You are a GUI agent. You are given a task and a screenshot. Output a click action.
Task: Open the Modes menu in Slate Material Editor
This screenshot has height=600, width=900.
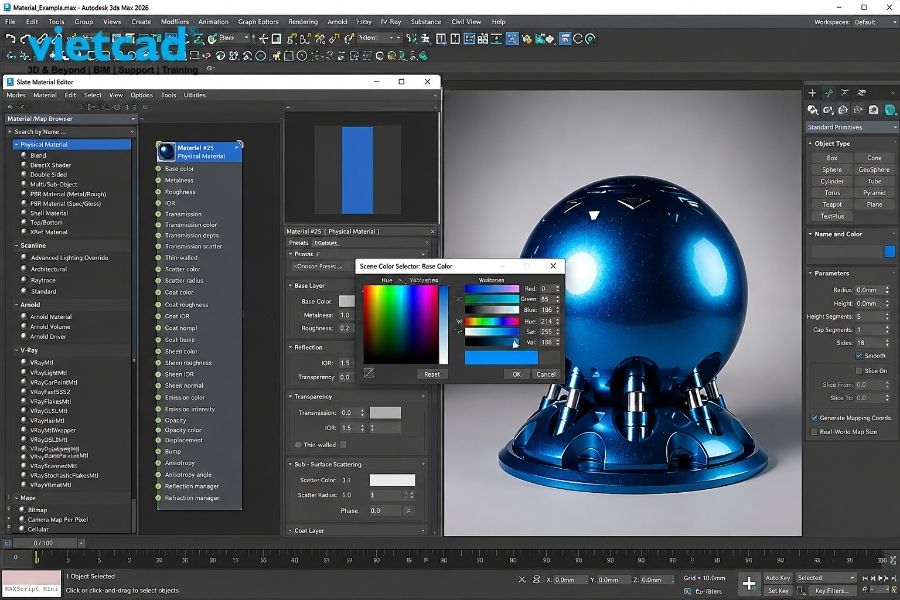pyautogui.click(x=16, y=95)
